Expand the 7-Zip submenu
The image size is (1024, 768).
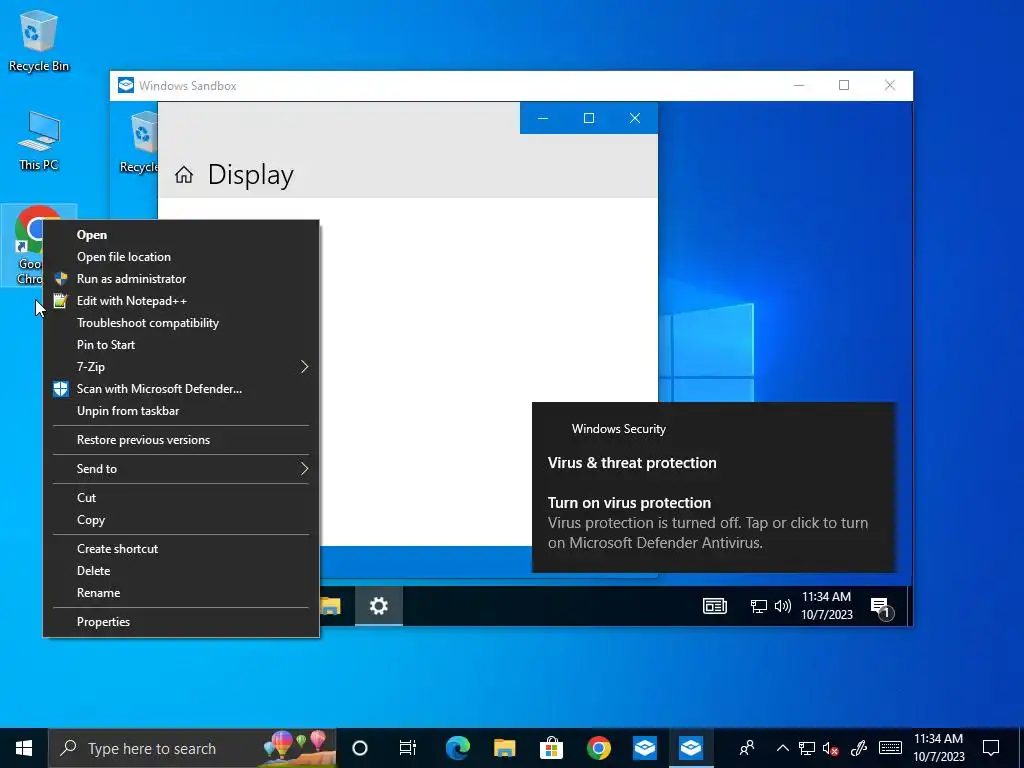click(x=181, y=367)
